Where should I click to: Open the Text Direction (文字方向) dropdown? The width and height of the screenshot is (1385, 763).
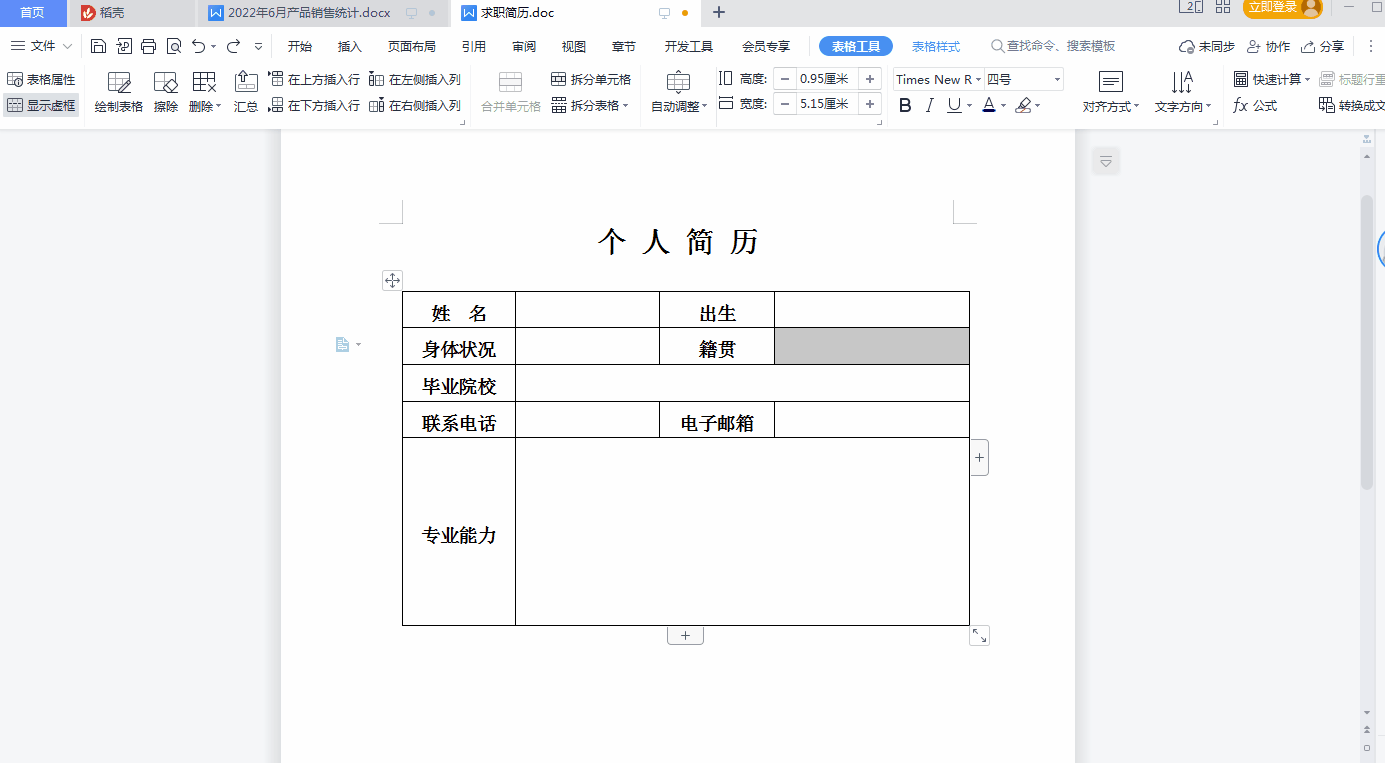[x=1183, y=92]
